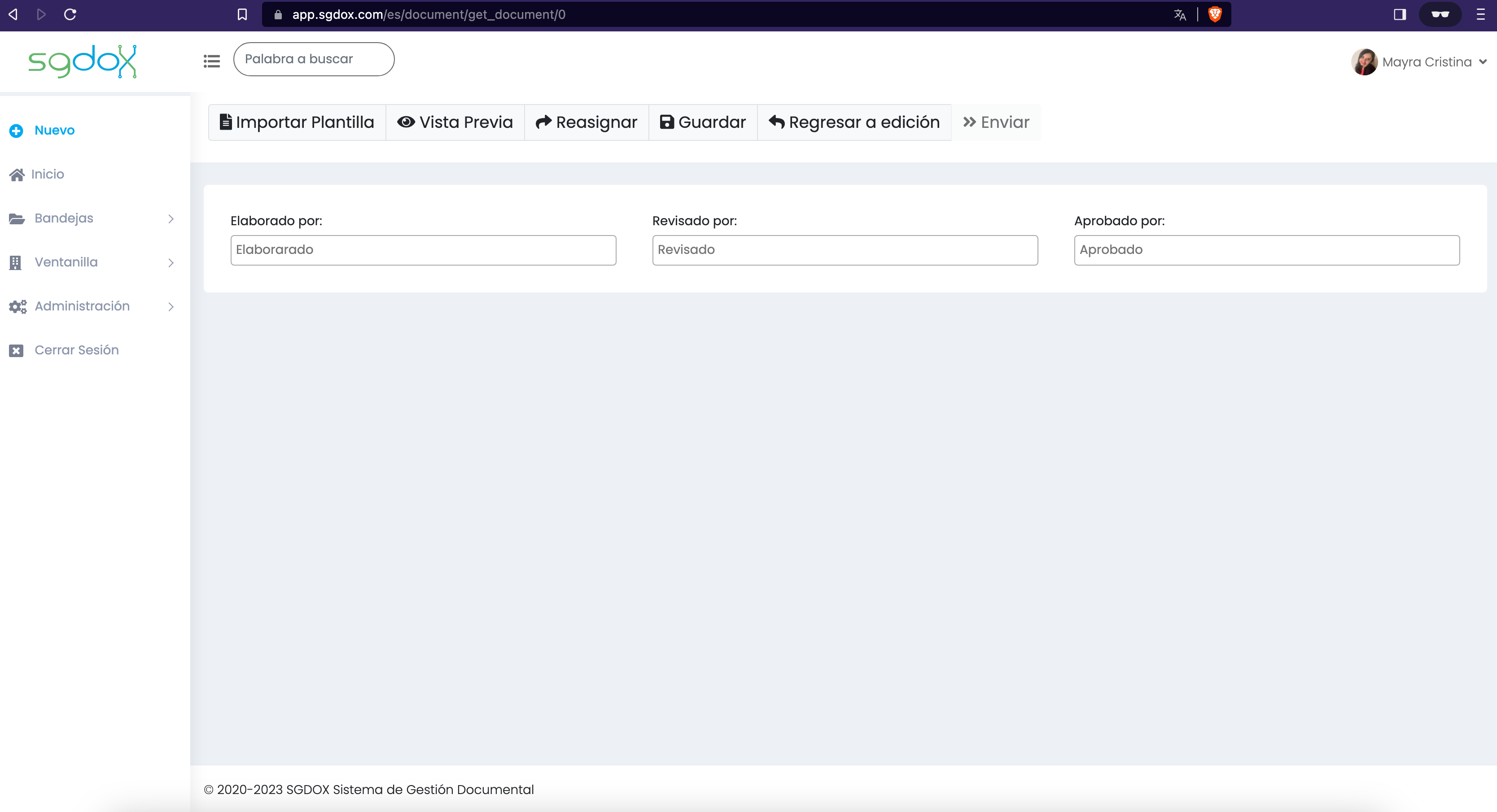Click the Importar Plantilla document icon
1497x812 pixels.
click(x=225, y=122)
